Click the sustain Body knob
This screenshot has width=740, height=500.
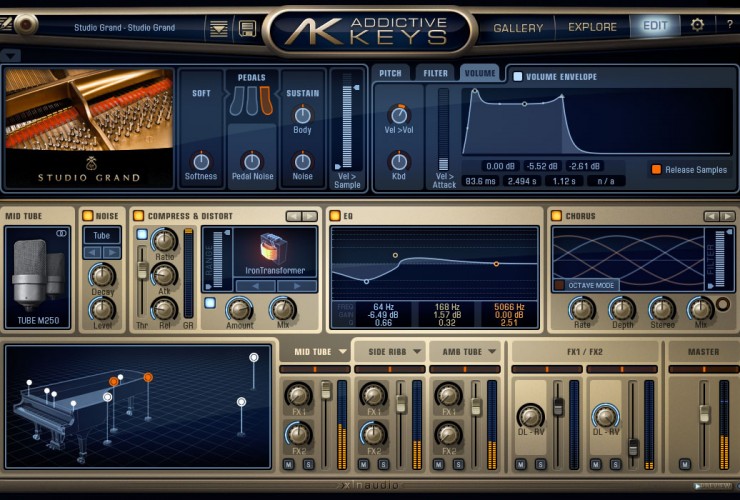coord(302,115)
